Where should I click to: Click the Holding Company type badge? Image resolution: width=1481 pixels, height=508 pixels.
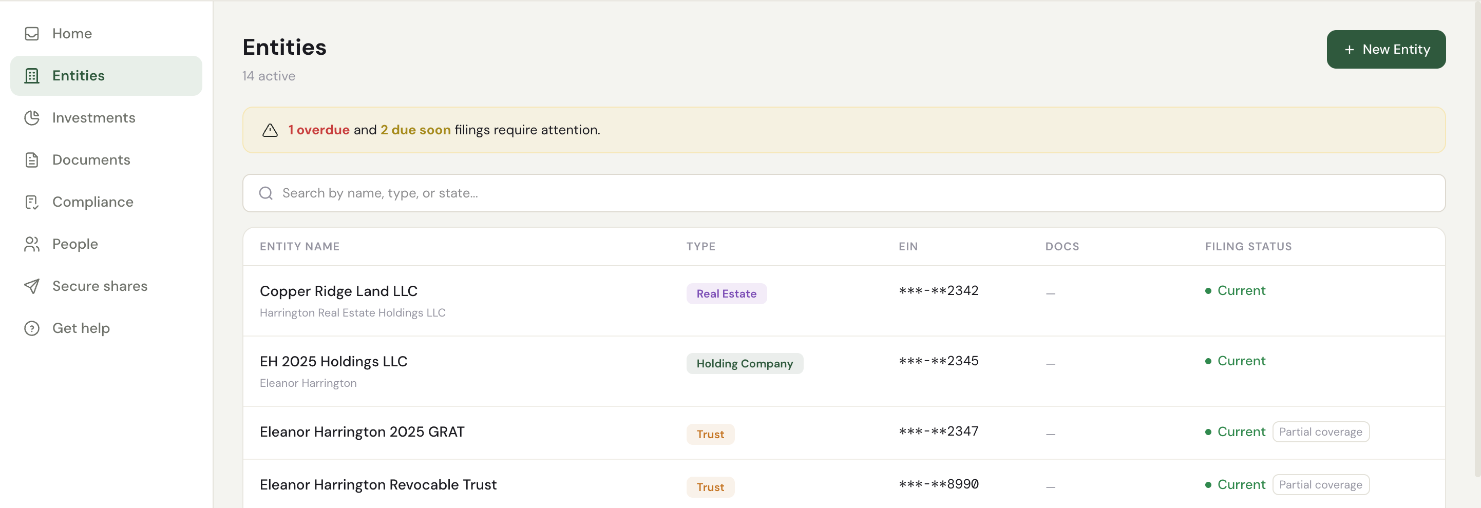[x=745, y=364]
